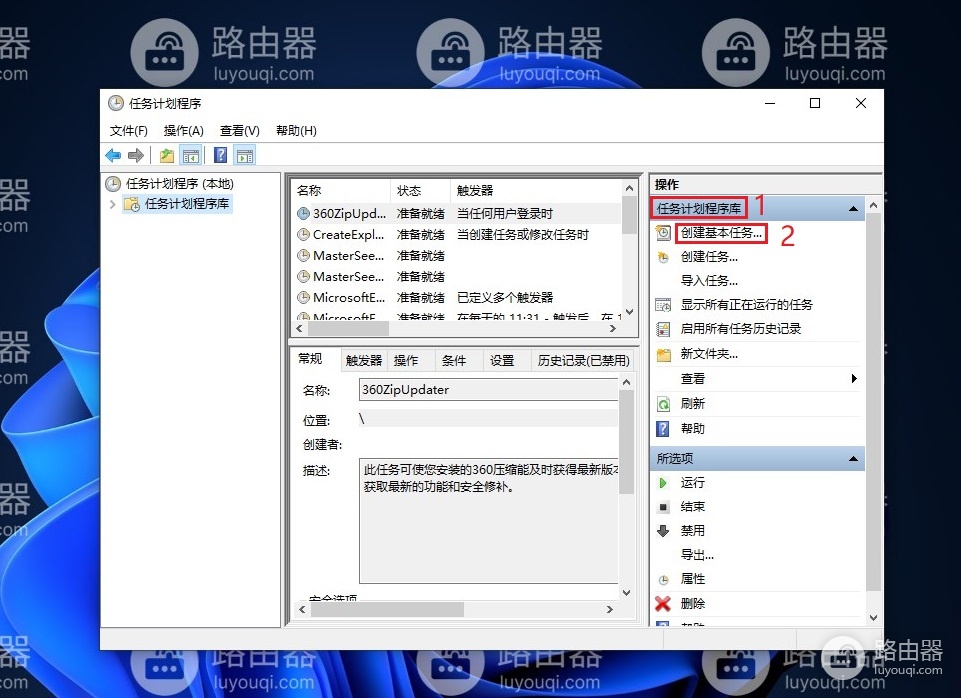
Task: Click the clock icon beside 属性
Action: pos(663,579)
